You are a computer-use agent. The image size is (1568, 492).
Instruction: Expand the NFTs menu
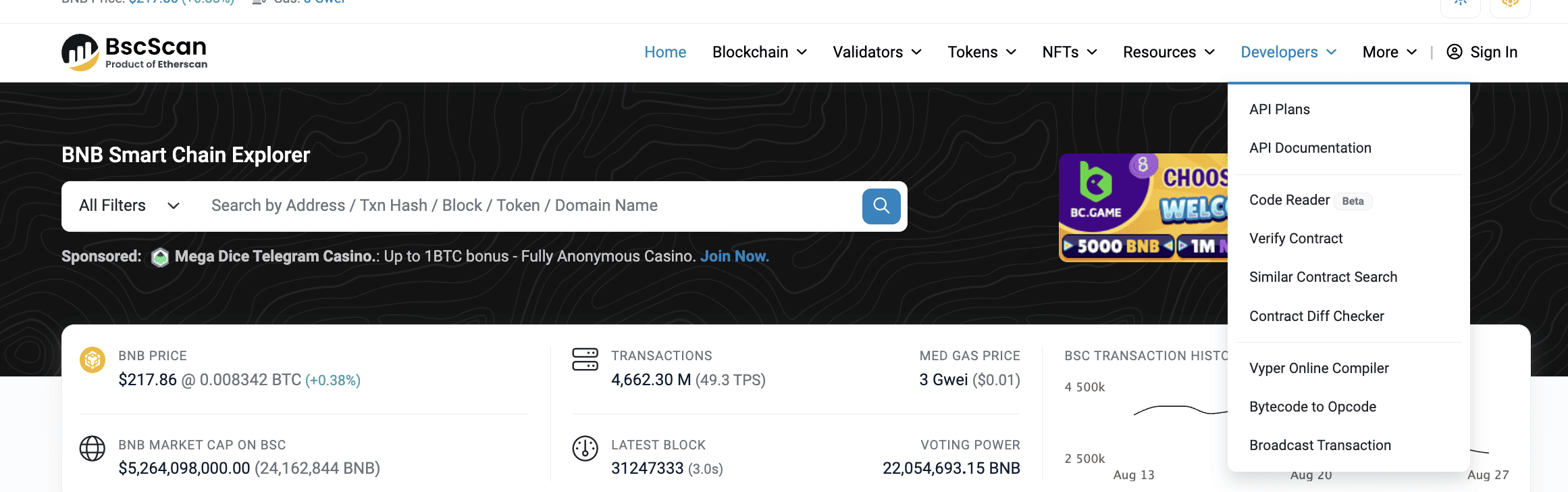[x=1070, y=52]
